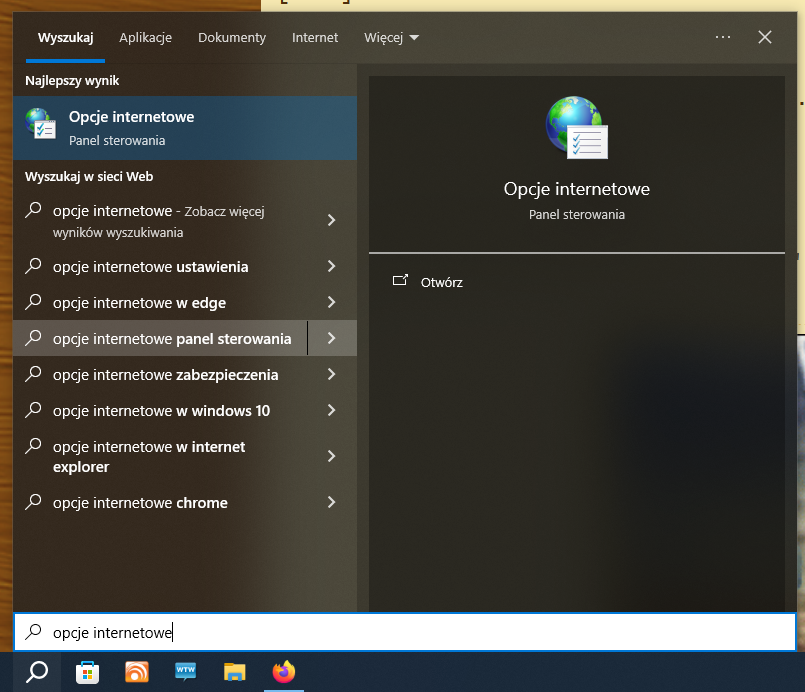The height and width of the screenshot is (692, 805).
Task: Switch to the Internet tab
Action: [x=315, y=37]
